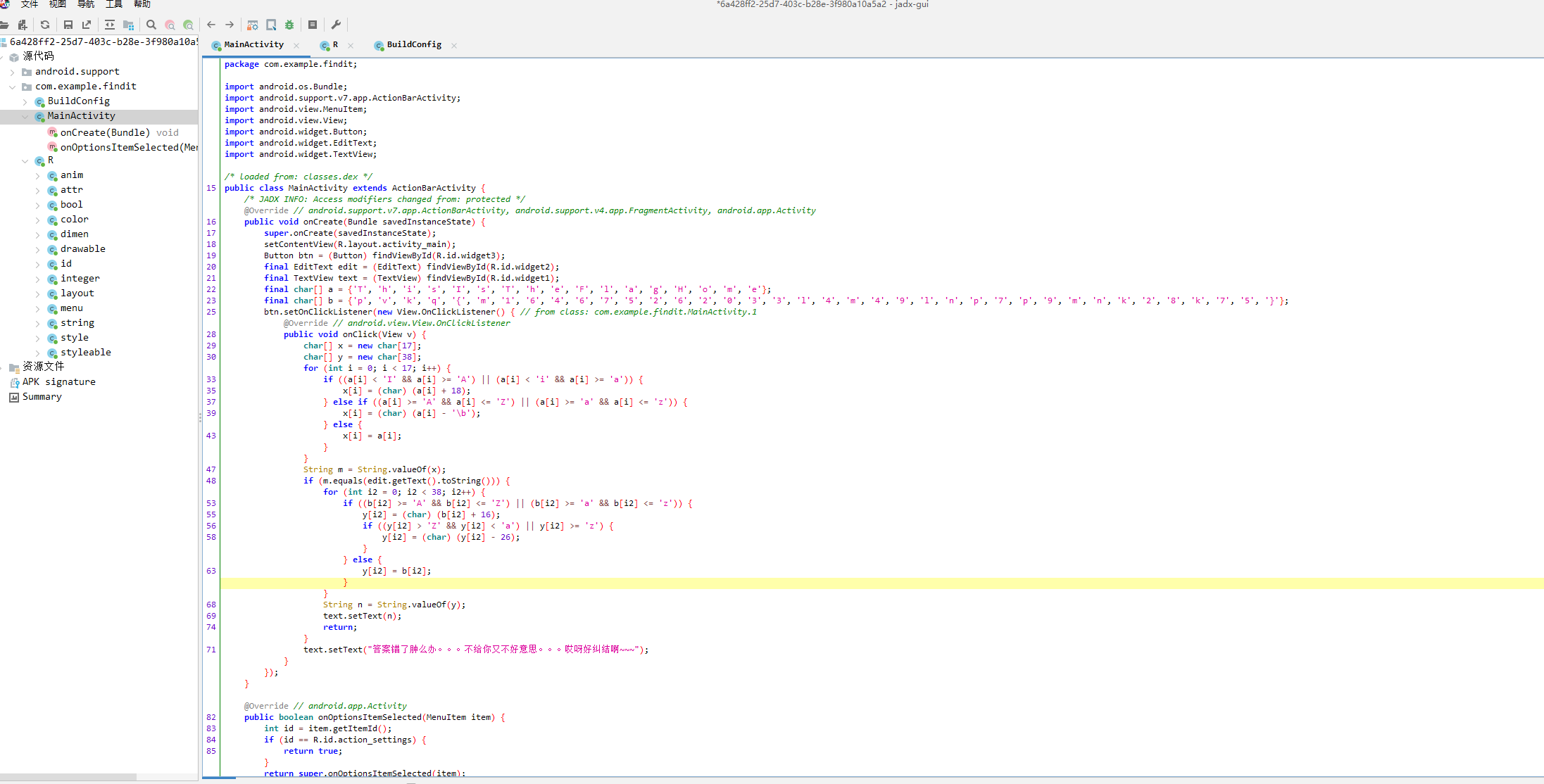The width and height of the screenshot is (1544, 784).
Task: Collapse the MainActivity tree node
Action: pyautogui.click(x=25, y=116)
